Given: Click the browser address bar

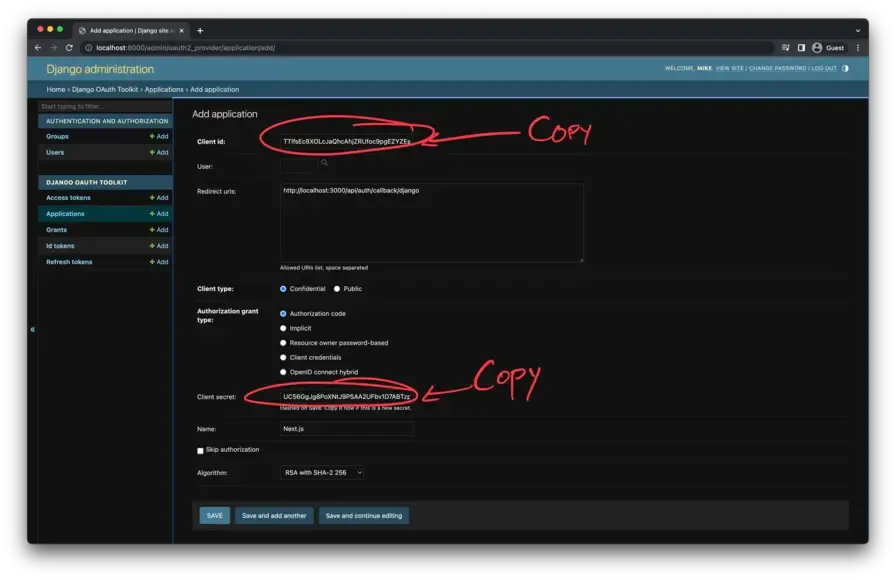Looking at the screenshot, I should 429,48.
